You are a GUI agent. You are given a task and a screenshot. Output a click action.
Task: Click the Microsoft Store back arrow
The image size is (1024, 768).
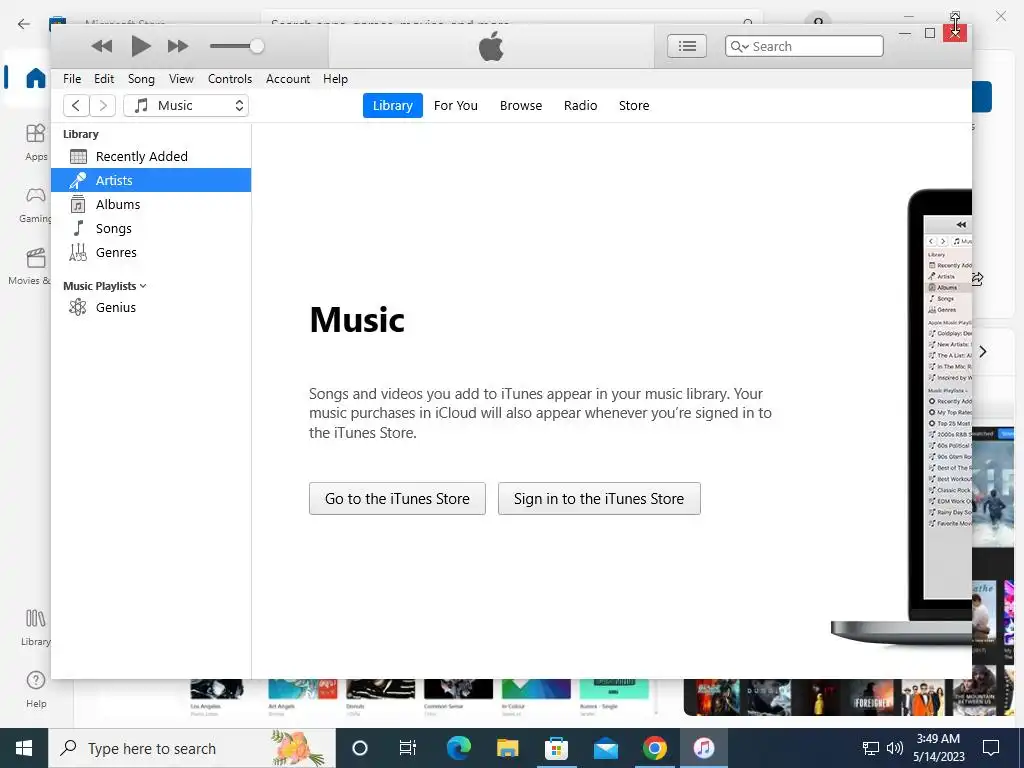[24, 24]
